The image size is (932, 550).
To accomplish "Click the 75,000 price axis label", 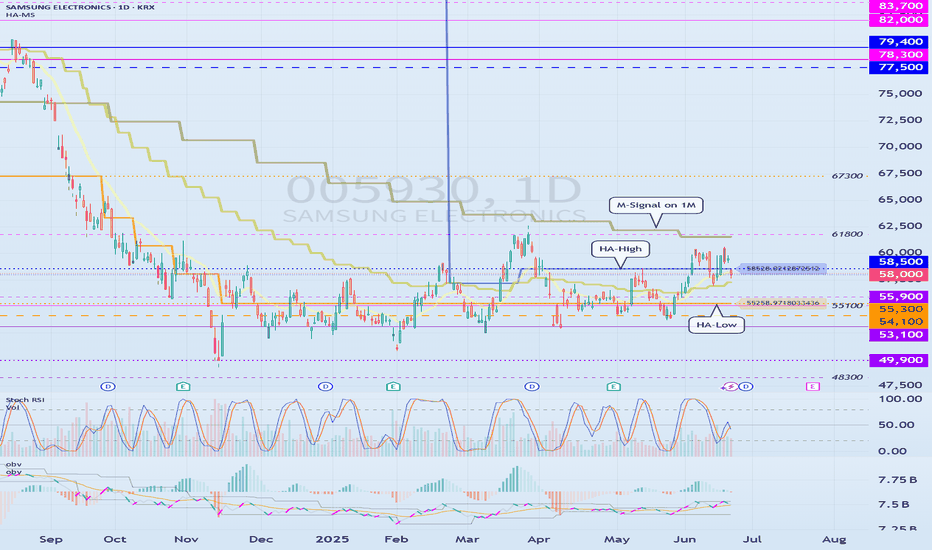I will [x=900, y=93].
